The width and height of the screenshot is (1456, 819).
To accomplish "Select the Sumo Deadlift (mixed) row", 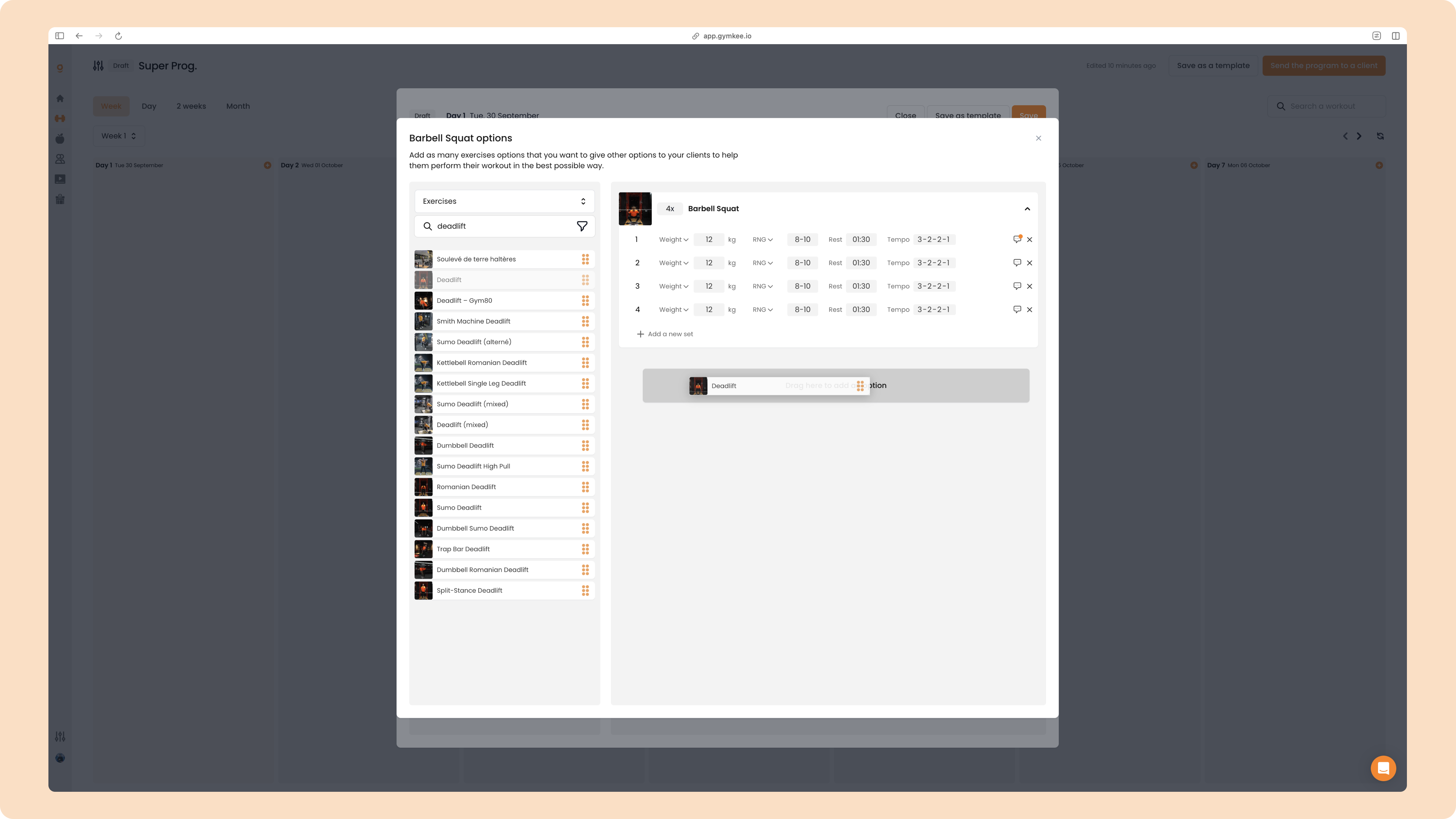I will [x=504, y=404].
